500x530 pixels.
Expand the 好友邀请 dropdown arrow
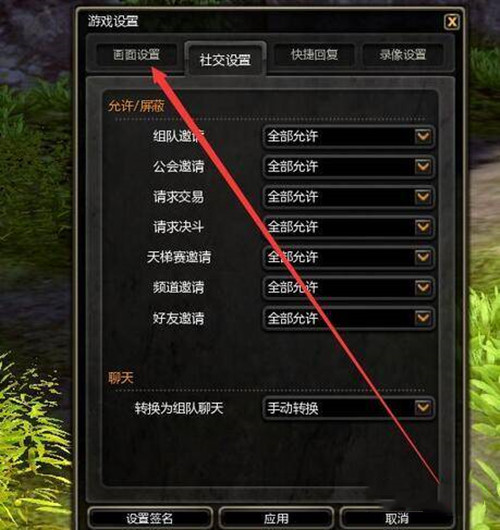point(423,318)
